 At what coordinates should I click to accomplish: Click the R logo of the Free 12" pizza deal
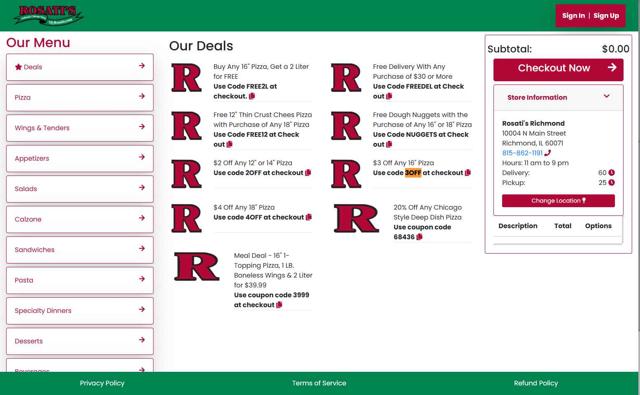pyautogui.click(x=187, y=126)
